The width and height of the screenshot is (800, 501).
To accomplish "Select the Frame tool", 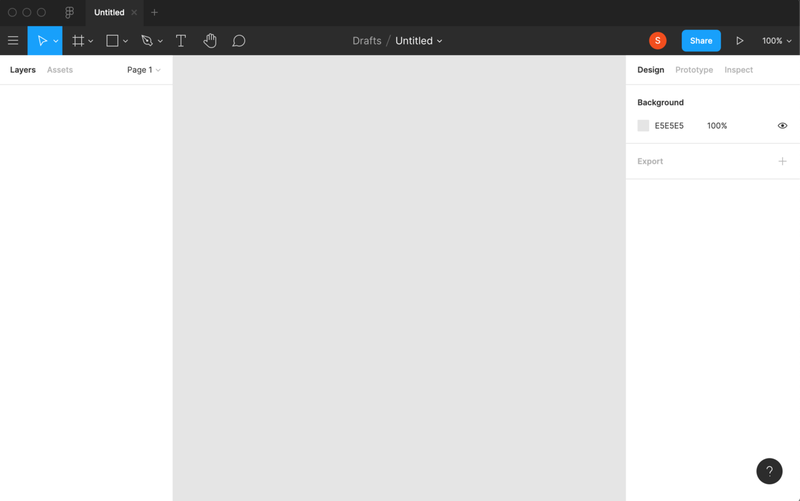I will click(x=78, y=41).
